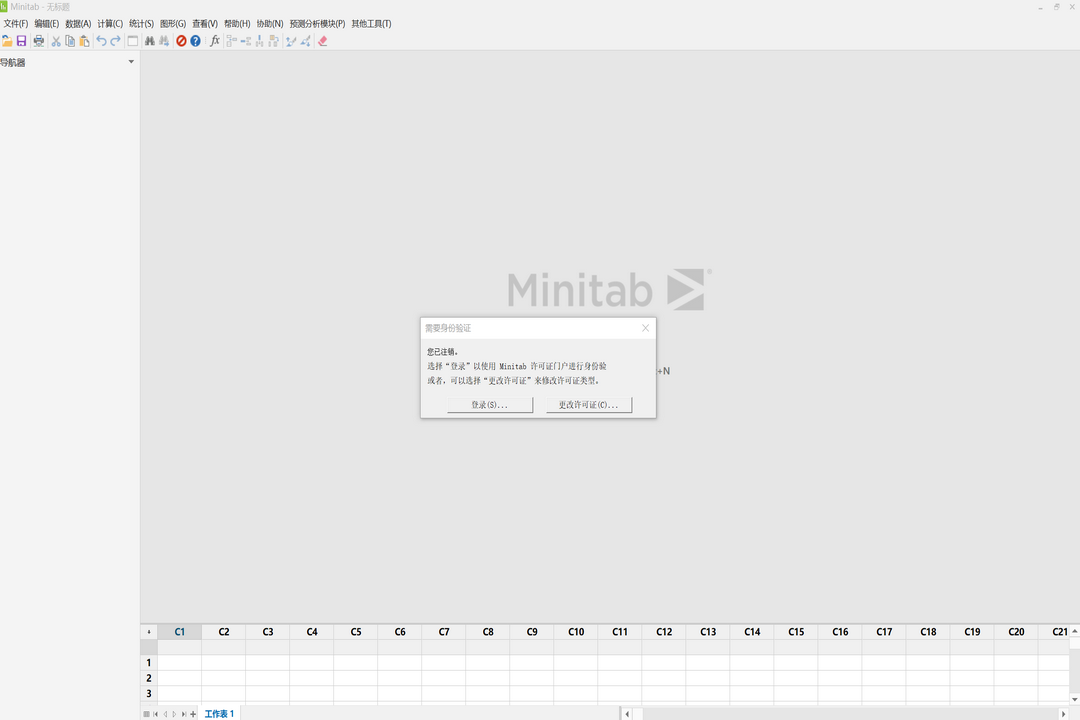The height and width of the screenshot is (720, 1080).
Task: Select the 工作表 1 worksheet tab
Action: pyautogui.click(x=219, y=714)
